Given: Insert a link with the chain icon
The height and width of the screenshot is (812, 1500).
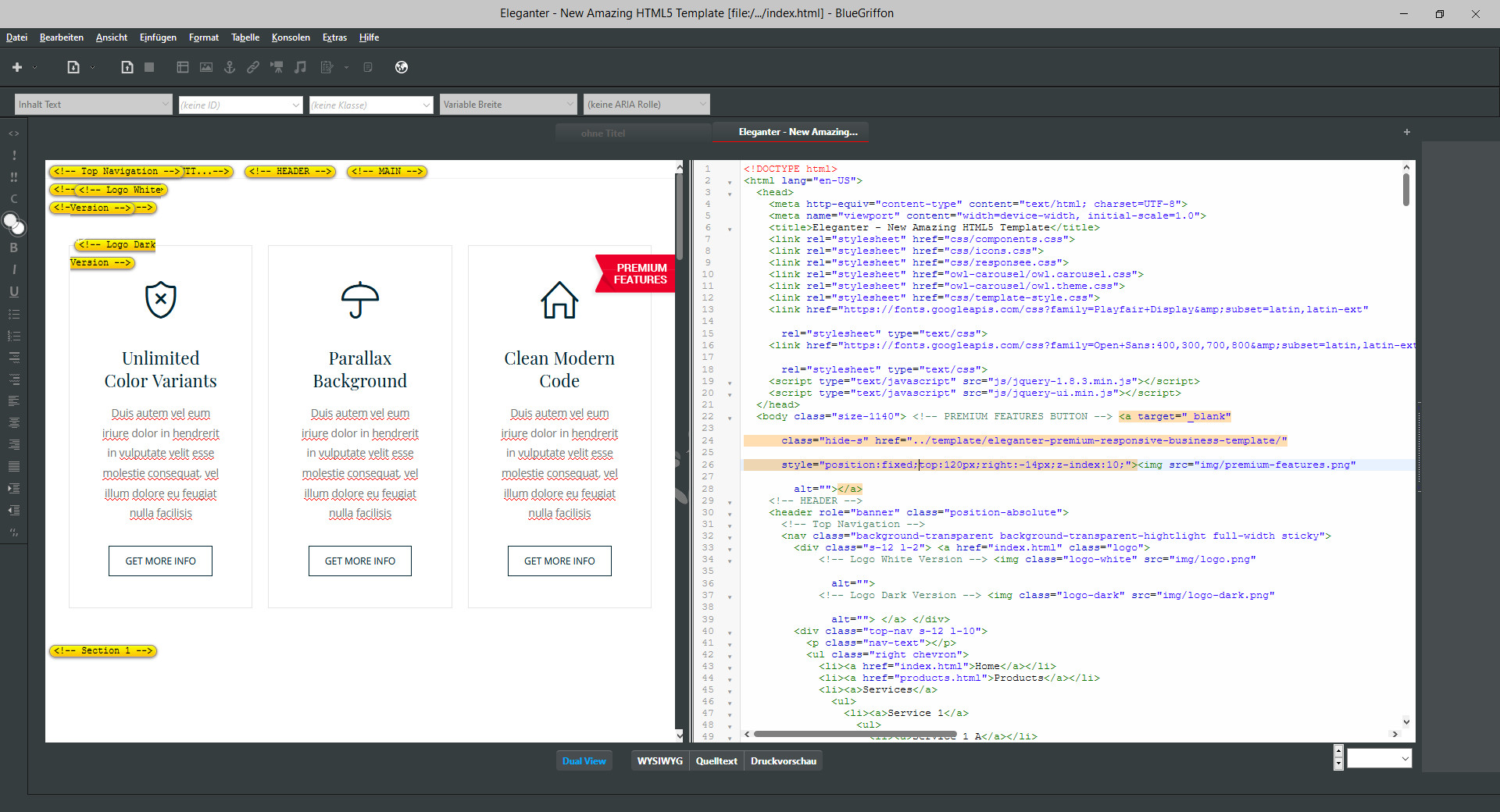Looking at the screenshot, I should pyautogui.click(x=253, y=67).
